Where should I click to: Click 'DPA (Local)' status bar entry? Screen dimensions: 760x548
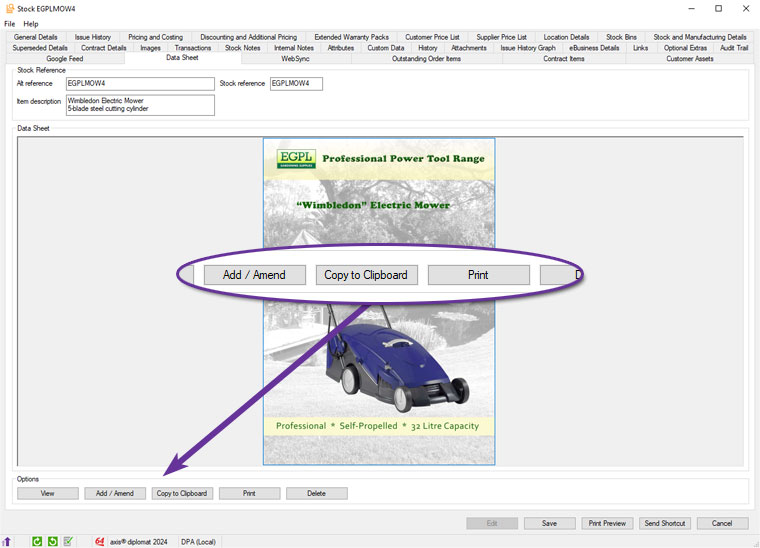pyautogui.click(x=198, y=542)
